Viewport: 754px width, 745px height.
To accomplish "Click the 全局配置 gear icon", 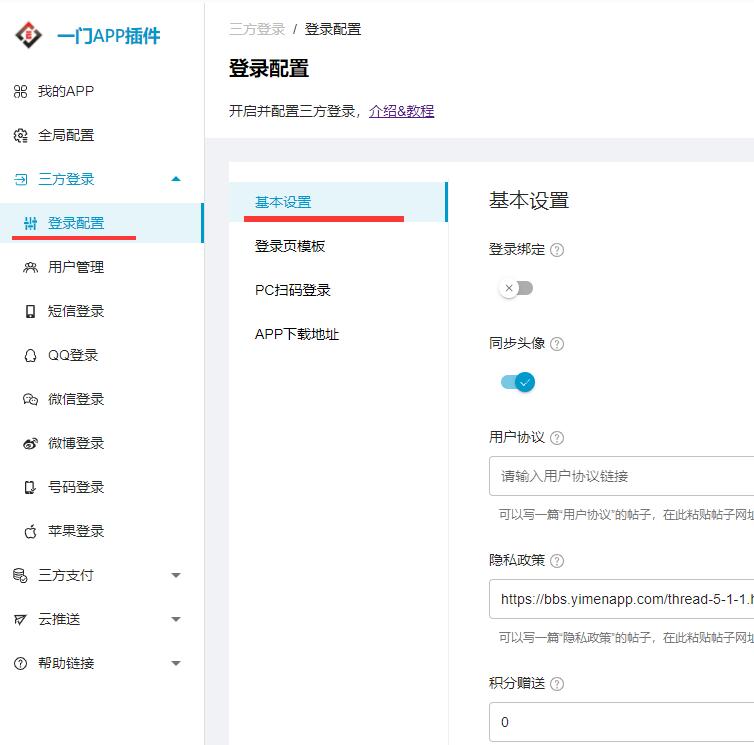I will (x=20, y=136).
